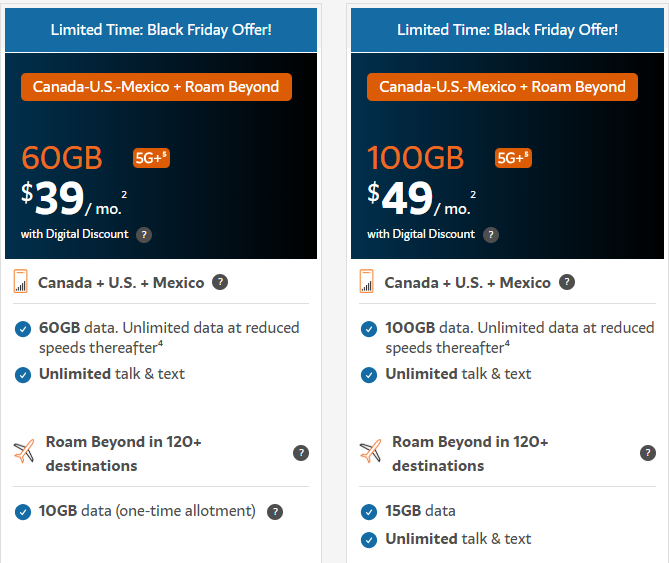Click Black Friday Offer banner on 100GB plan

click(x=507, y=30)
